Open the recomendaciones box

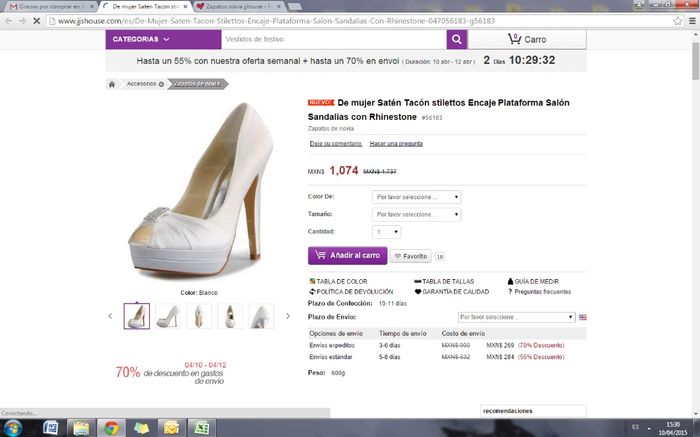(533, 411)
